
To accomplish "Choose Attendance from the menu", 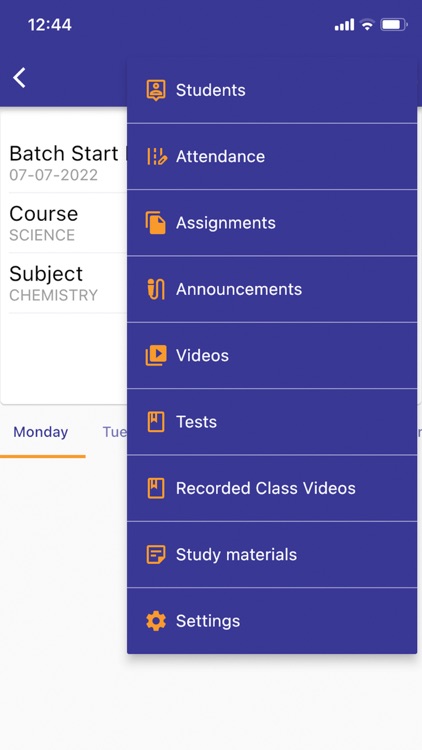I will click(272, 156).
